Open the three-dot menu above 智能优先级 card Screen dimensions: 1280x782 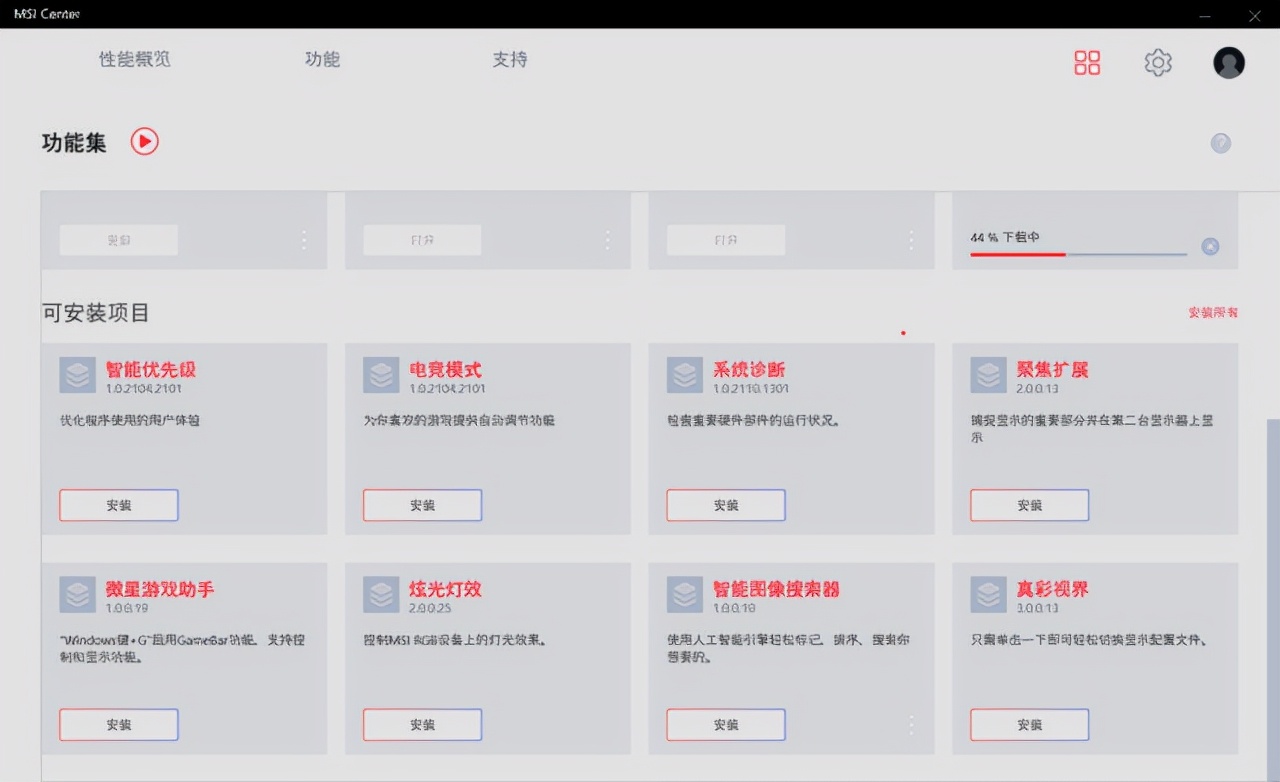(x=304, y=240)
